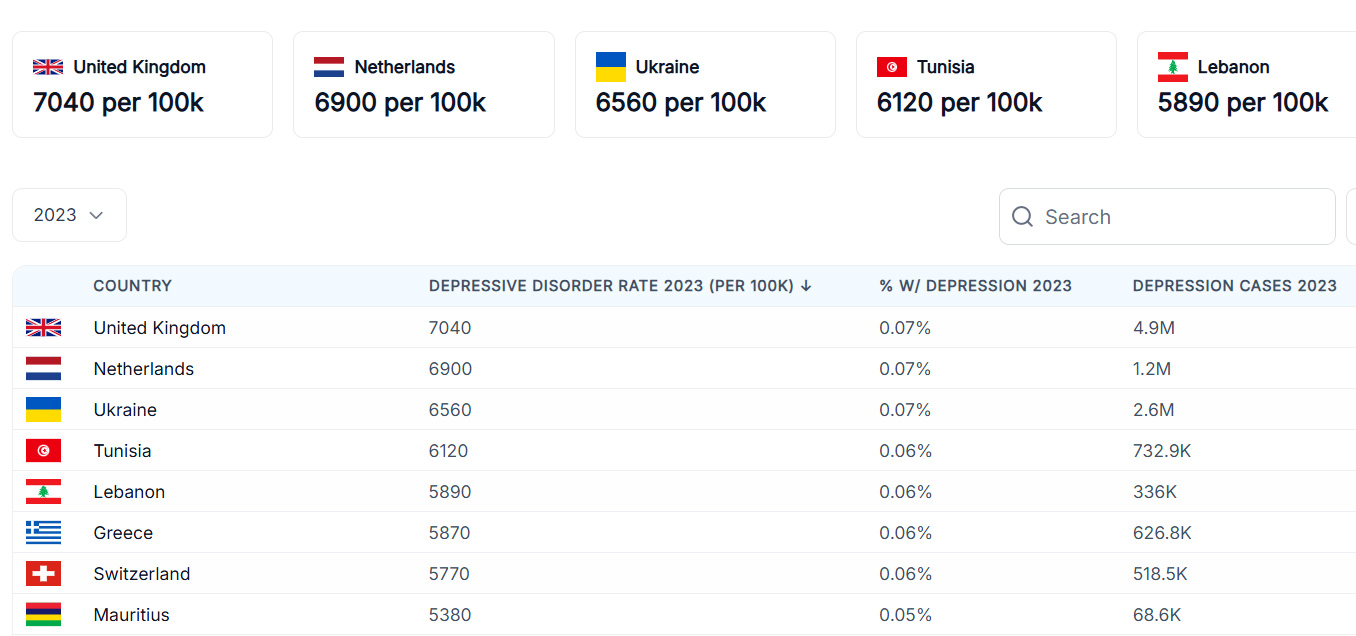This screenshot has height=636, width=1356.
Task: Sort table by Country column header
Action: pos(132,286)
